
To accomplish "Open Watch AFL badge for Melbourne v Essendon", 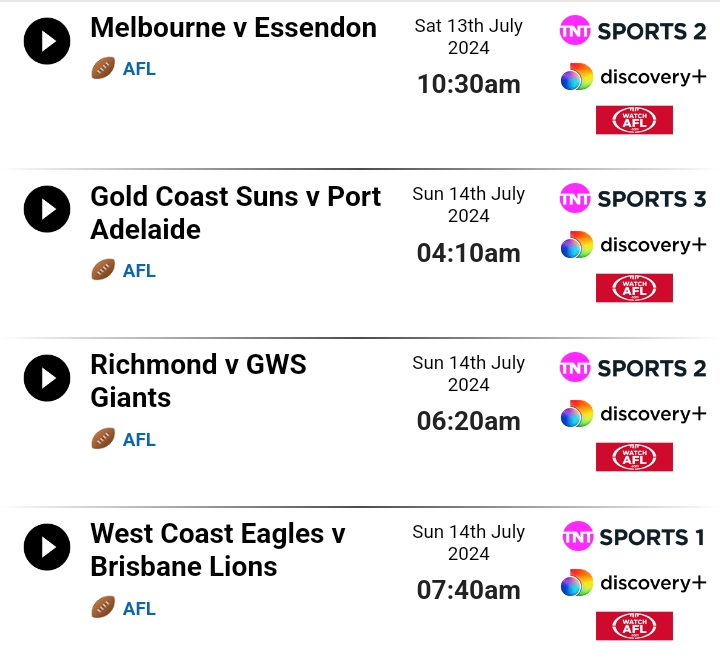I will tap(634, 120).
